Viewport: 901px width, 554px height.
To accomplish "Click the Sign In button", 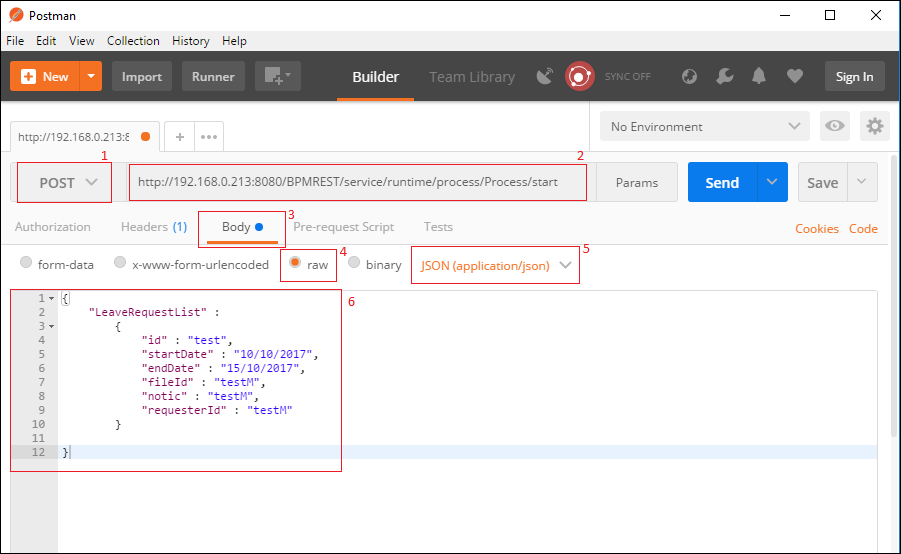I will pyautogui.click(x=854, y=76).
